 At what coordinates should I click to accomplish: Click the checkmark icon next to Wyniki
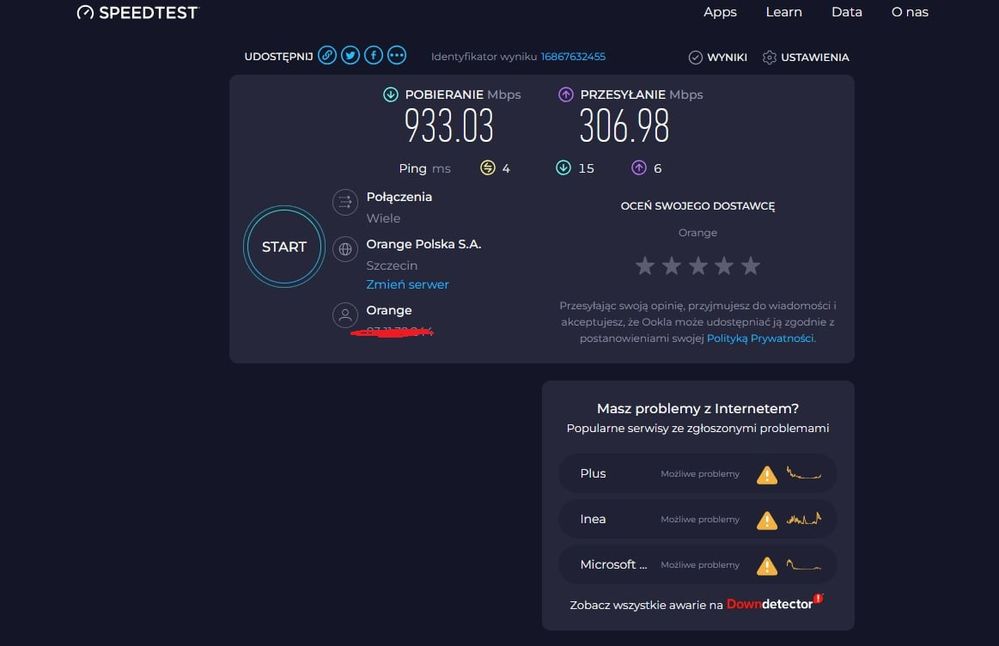click(x=696, y=58)
